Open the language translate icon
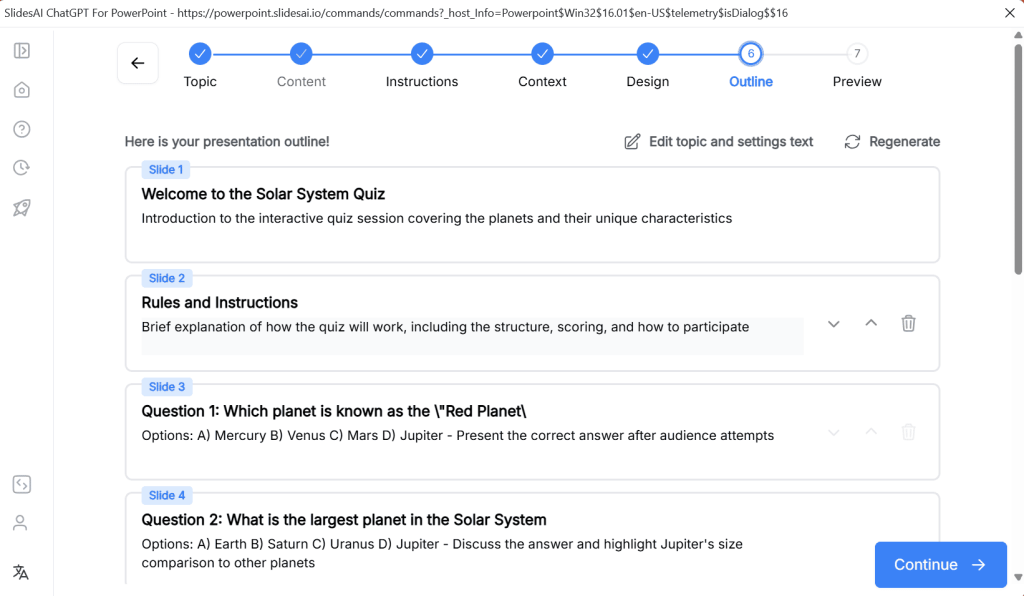The width and height of the screenshot is (1024, 596). point(21,572)
